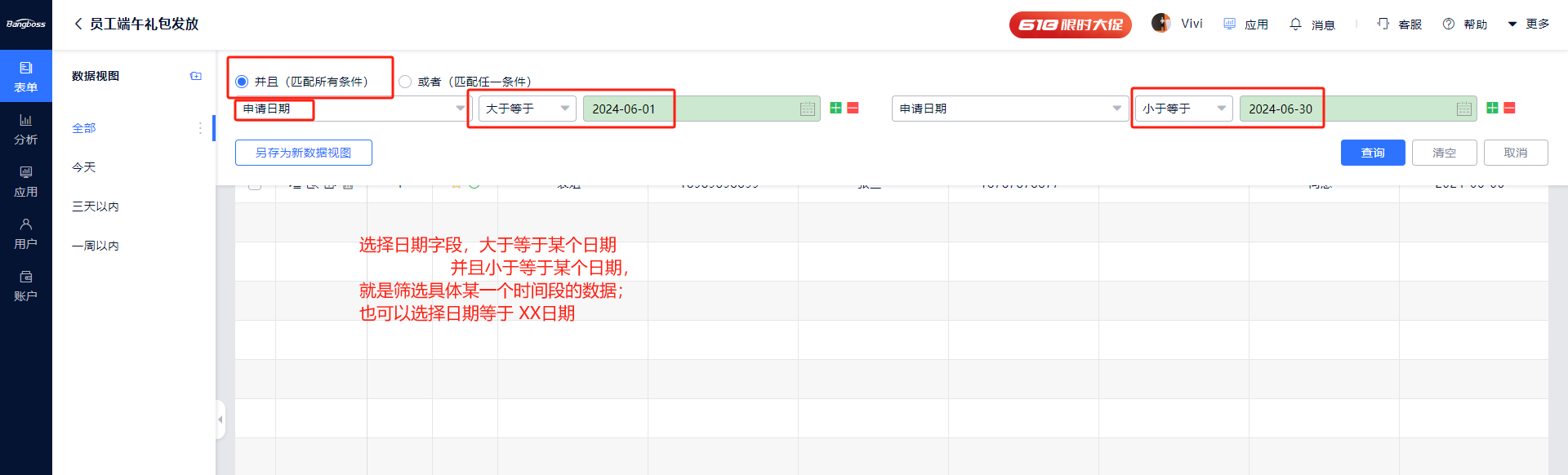
Task: Click the 消息 bell icon
Action: click(1295, 24)
